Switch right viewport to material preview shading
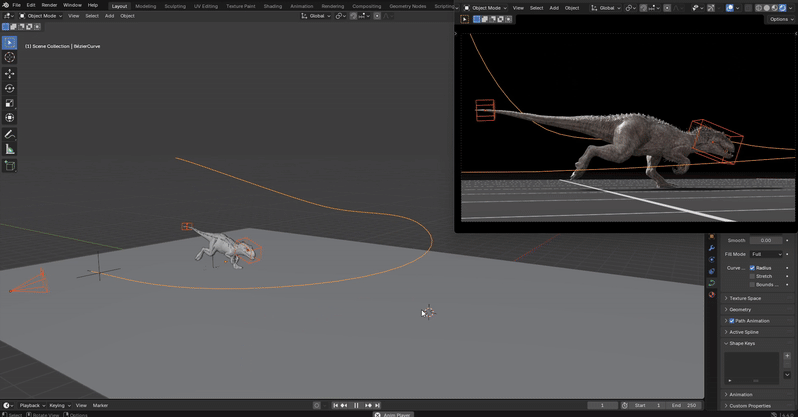The image size is (798, 417). point(775,8)
